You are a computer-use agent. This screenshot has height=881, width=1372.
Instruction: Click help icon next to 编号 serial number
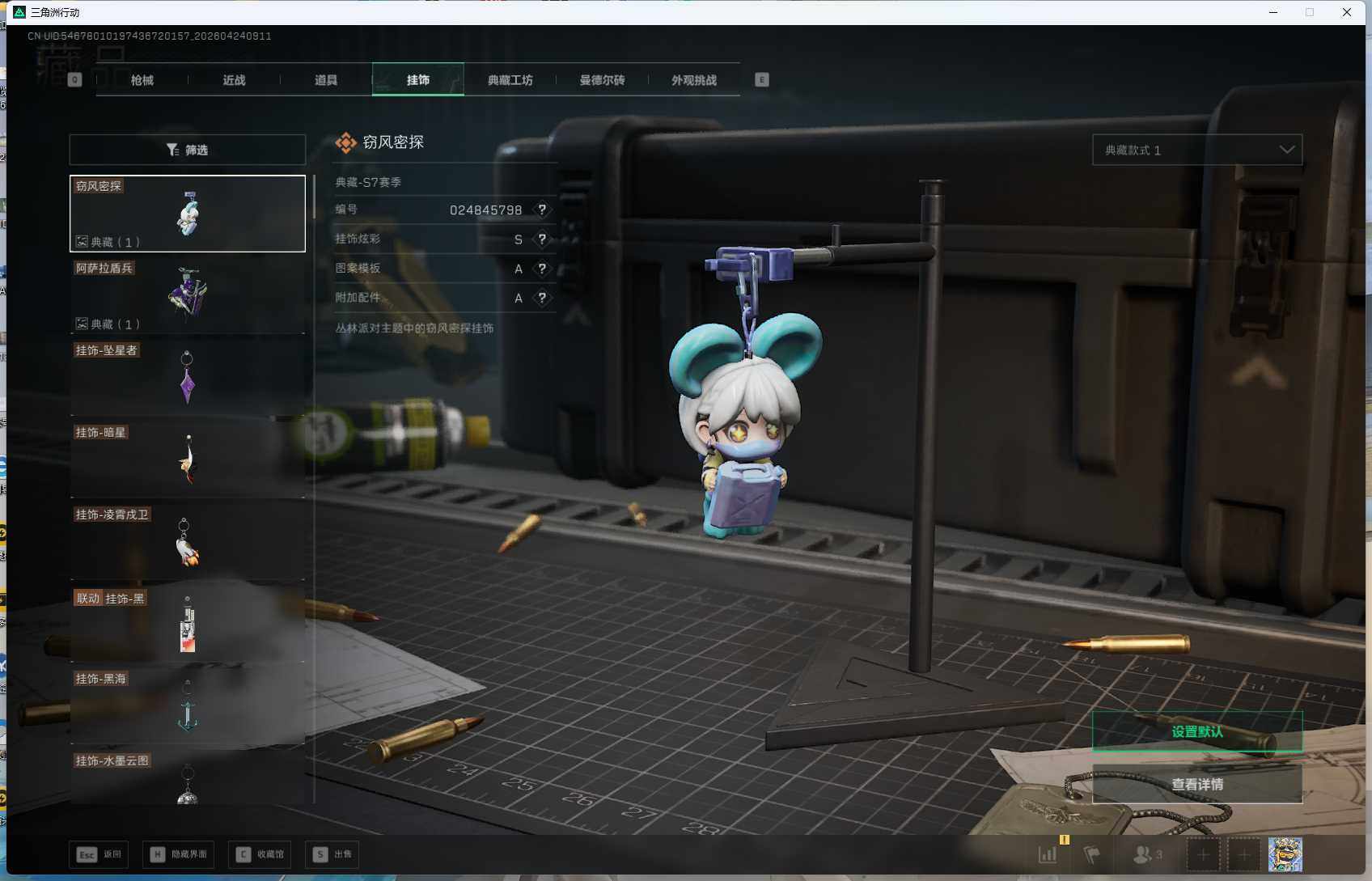tap(542, 210)
